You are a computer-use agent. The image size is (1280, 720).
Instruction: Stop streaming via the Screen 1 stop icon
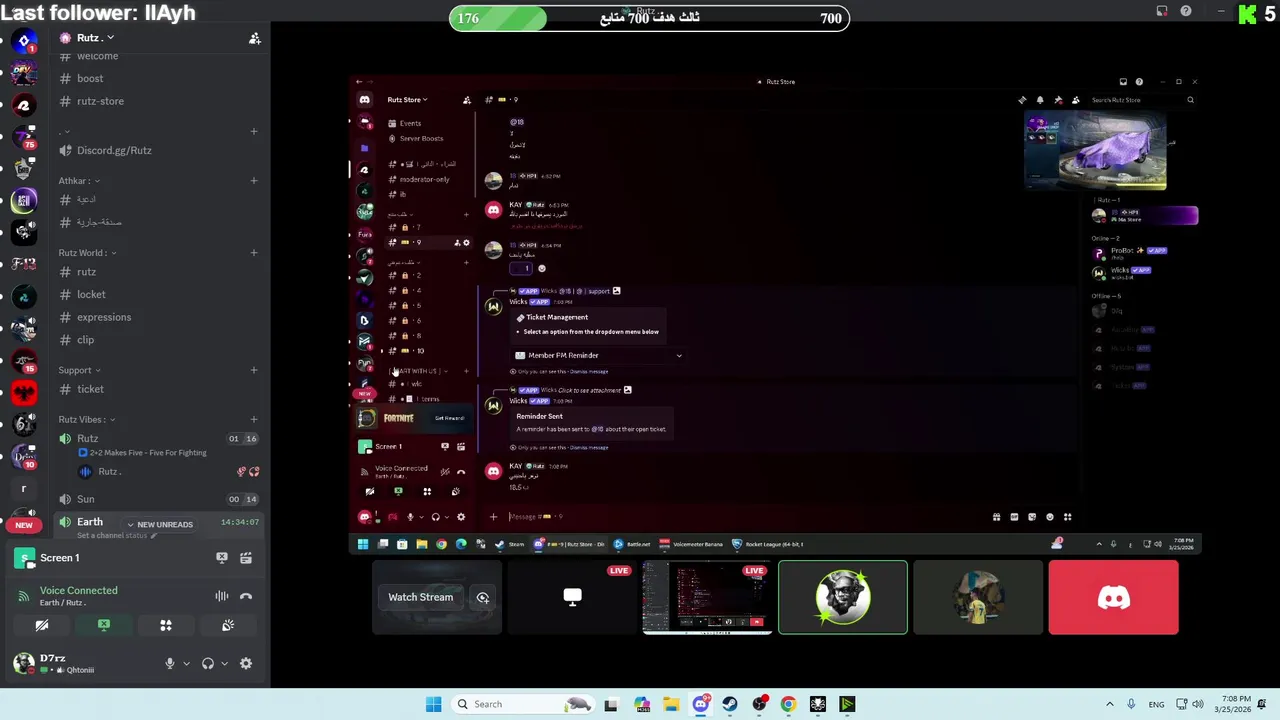point(222,558)
